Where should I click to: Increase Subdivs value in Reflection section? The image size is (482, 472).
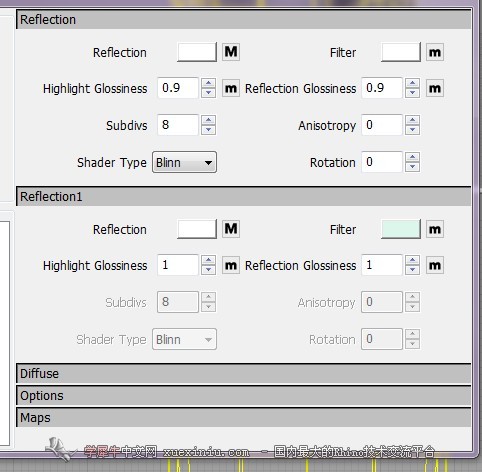pyautogui.click(x=209, y=120)
